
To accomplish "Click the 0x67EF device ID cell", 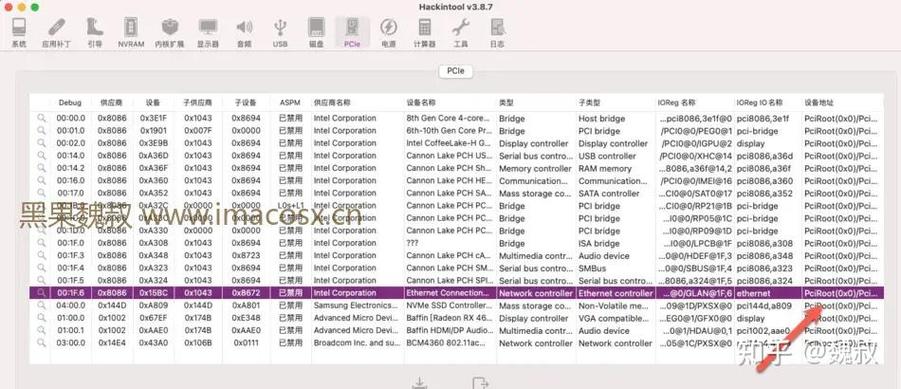I will coord(153,318).
